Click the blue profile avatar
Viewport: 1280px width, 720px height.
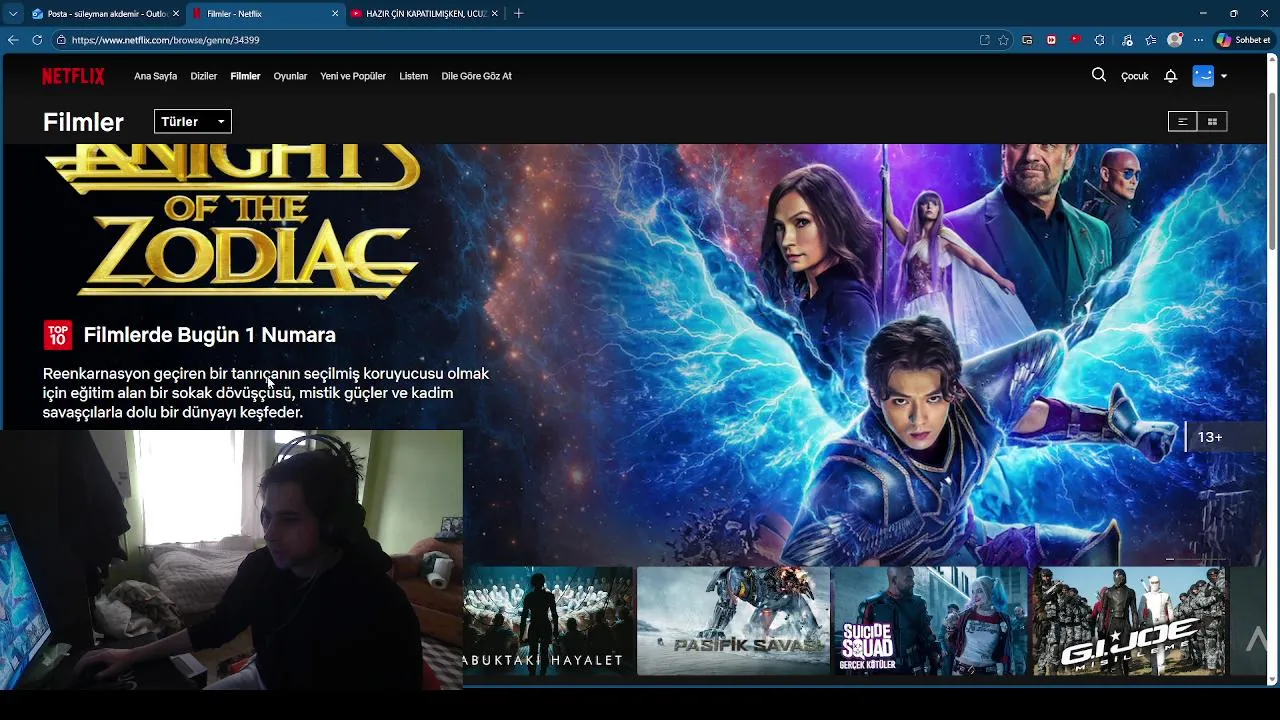click(x=1203, y=76)
